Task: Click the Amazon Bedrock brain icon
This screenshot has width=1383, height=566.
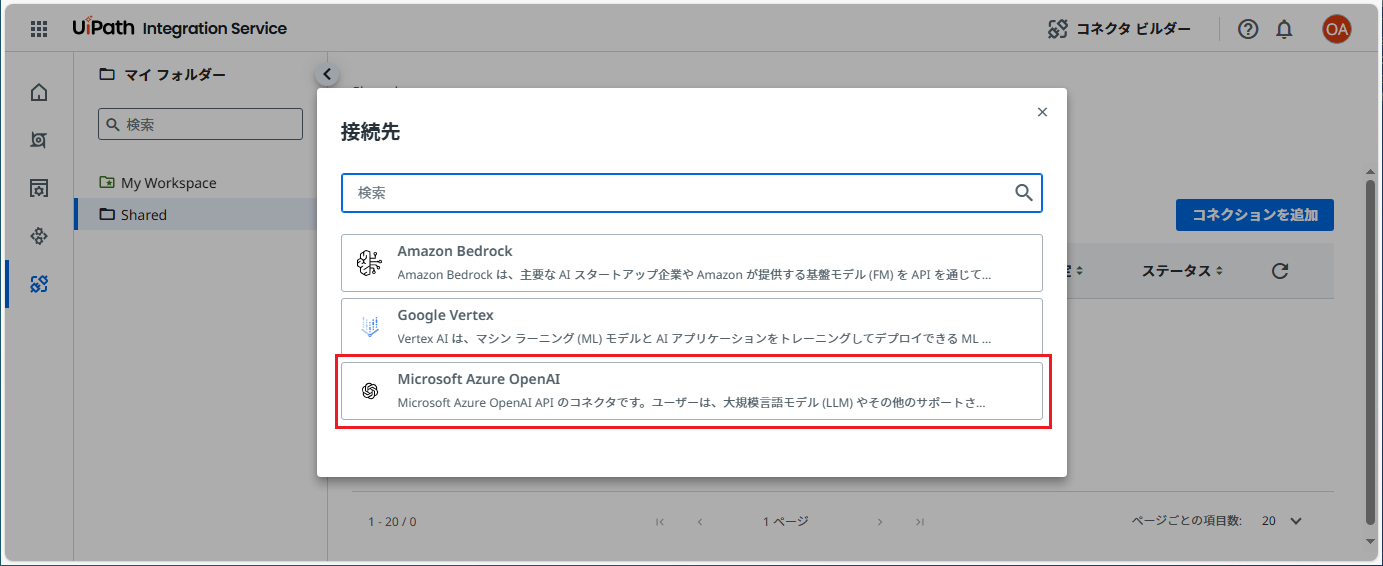Action: point(370,263)
